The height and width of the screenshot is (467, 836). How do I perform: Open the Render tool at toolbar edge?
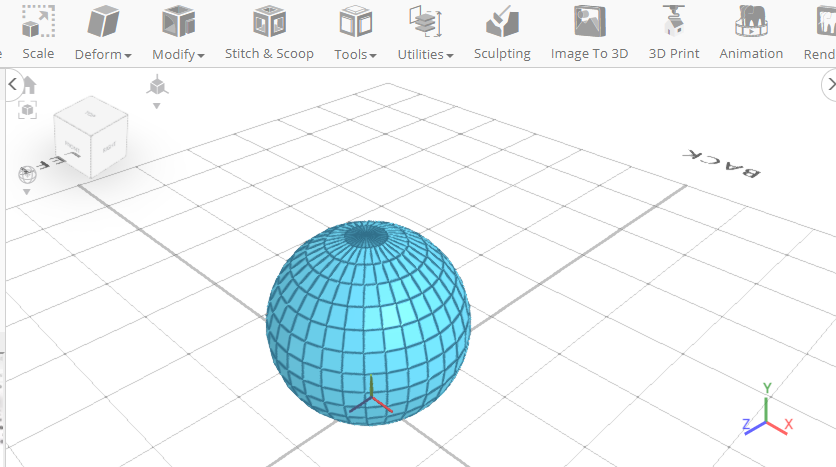coord(820,32)
